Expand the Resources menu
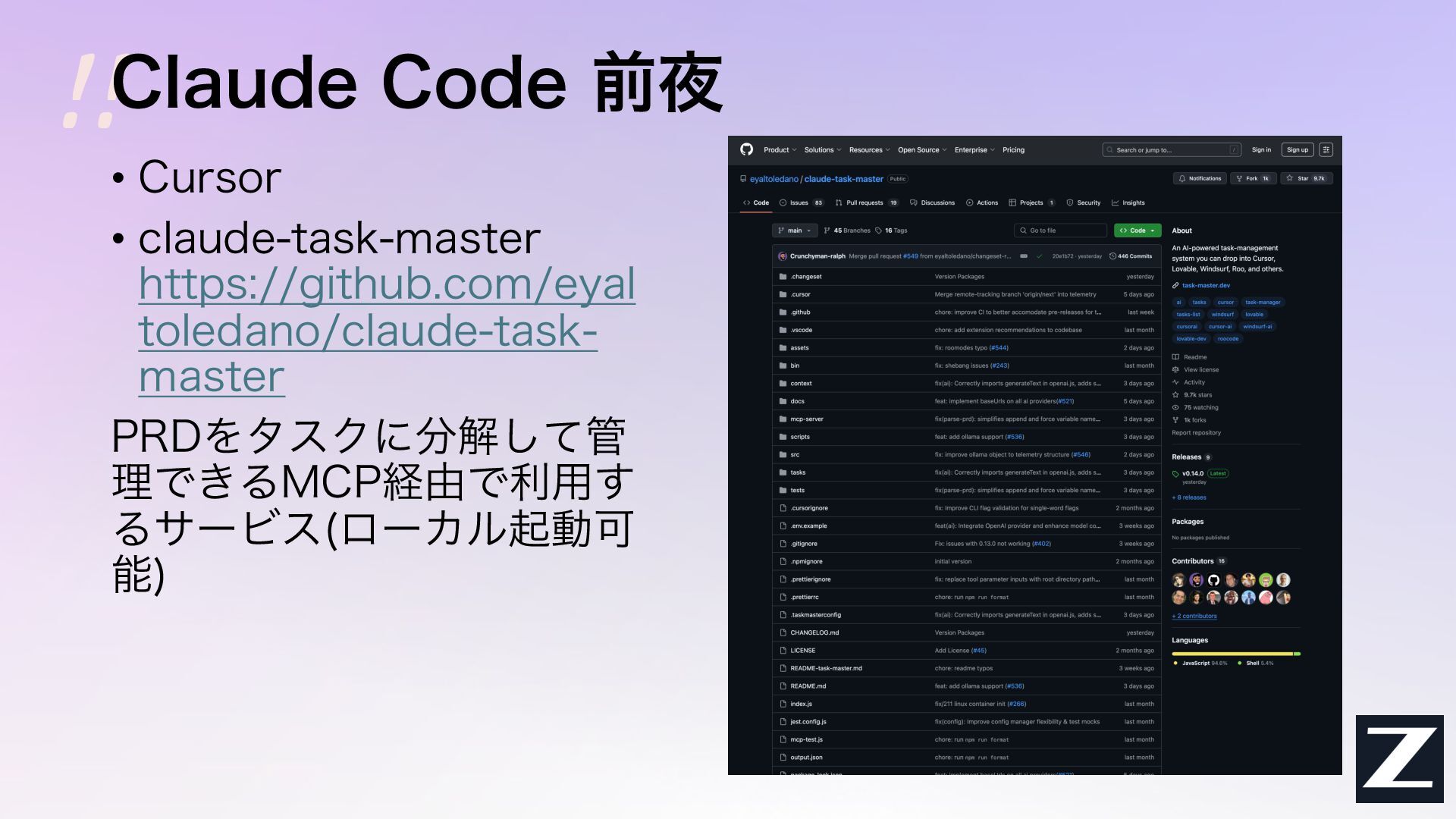The width and height of the screenshot is (1456, 819). click(869, 150)
